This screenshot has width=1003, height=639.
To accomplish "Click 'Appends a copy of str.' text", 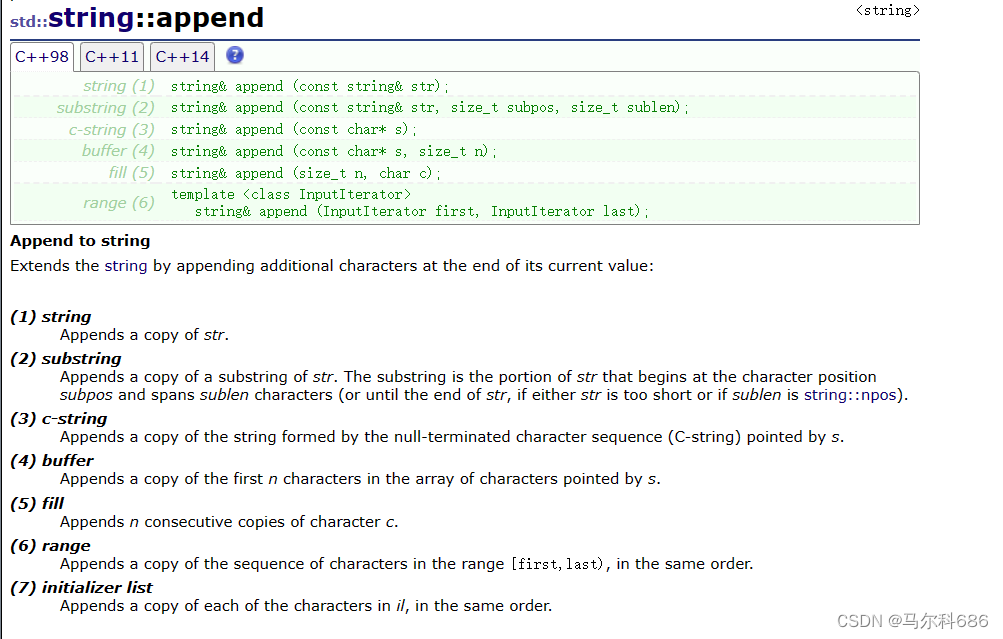I will (145, 335).
